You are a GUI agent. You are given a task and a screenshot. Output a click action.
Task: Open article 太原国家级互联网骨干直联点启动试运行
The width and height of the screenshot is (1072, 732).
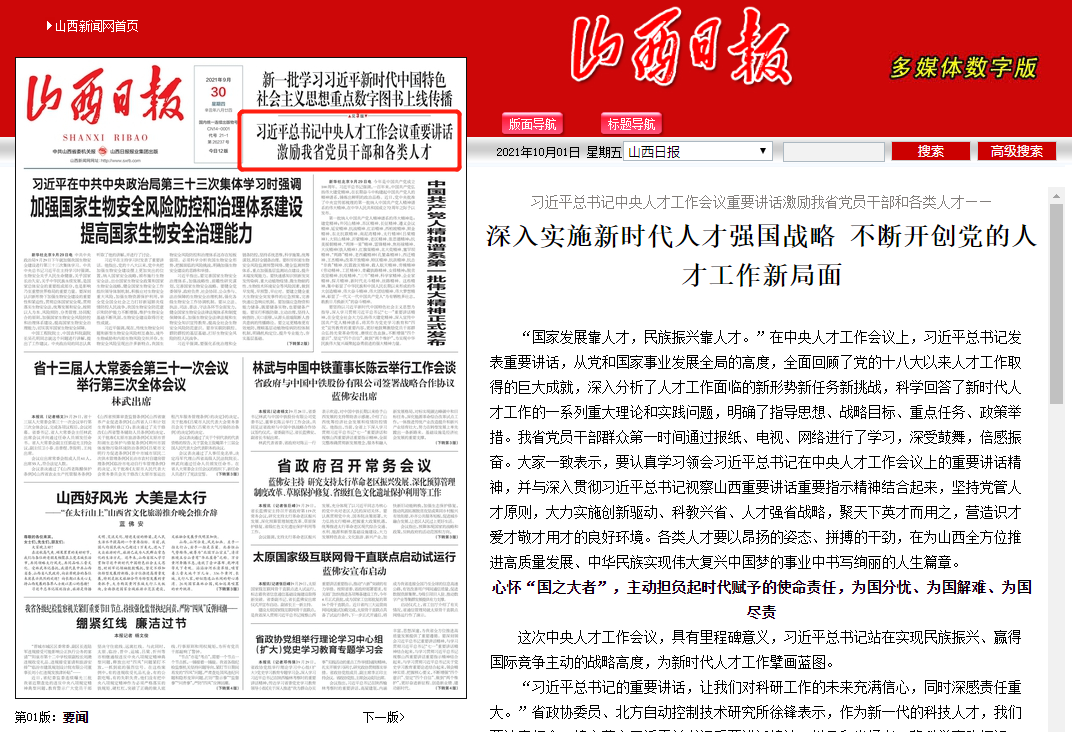tap(354, 556)
